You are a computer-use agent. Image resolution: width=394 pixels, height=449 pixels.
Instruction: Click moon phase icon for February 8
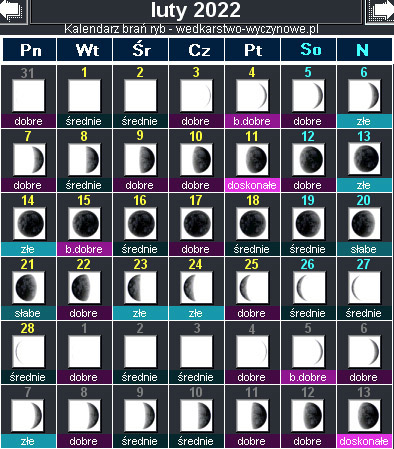(x=84, y=159)
